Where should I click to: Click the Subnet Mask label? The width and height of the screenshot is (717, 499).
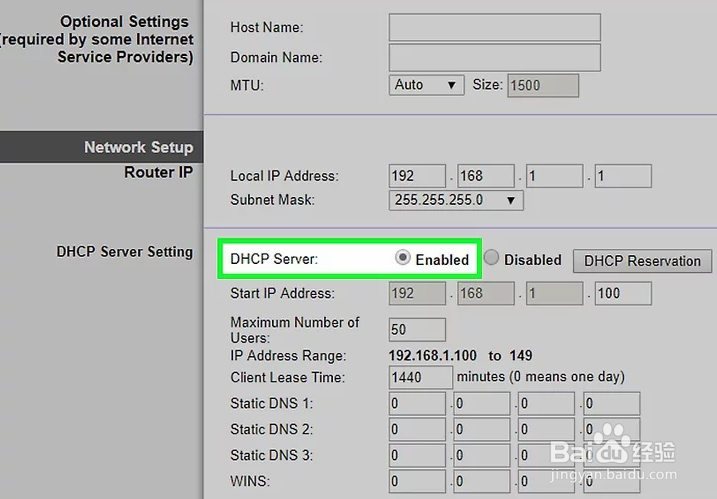coord(273,200)
